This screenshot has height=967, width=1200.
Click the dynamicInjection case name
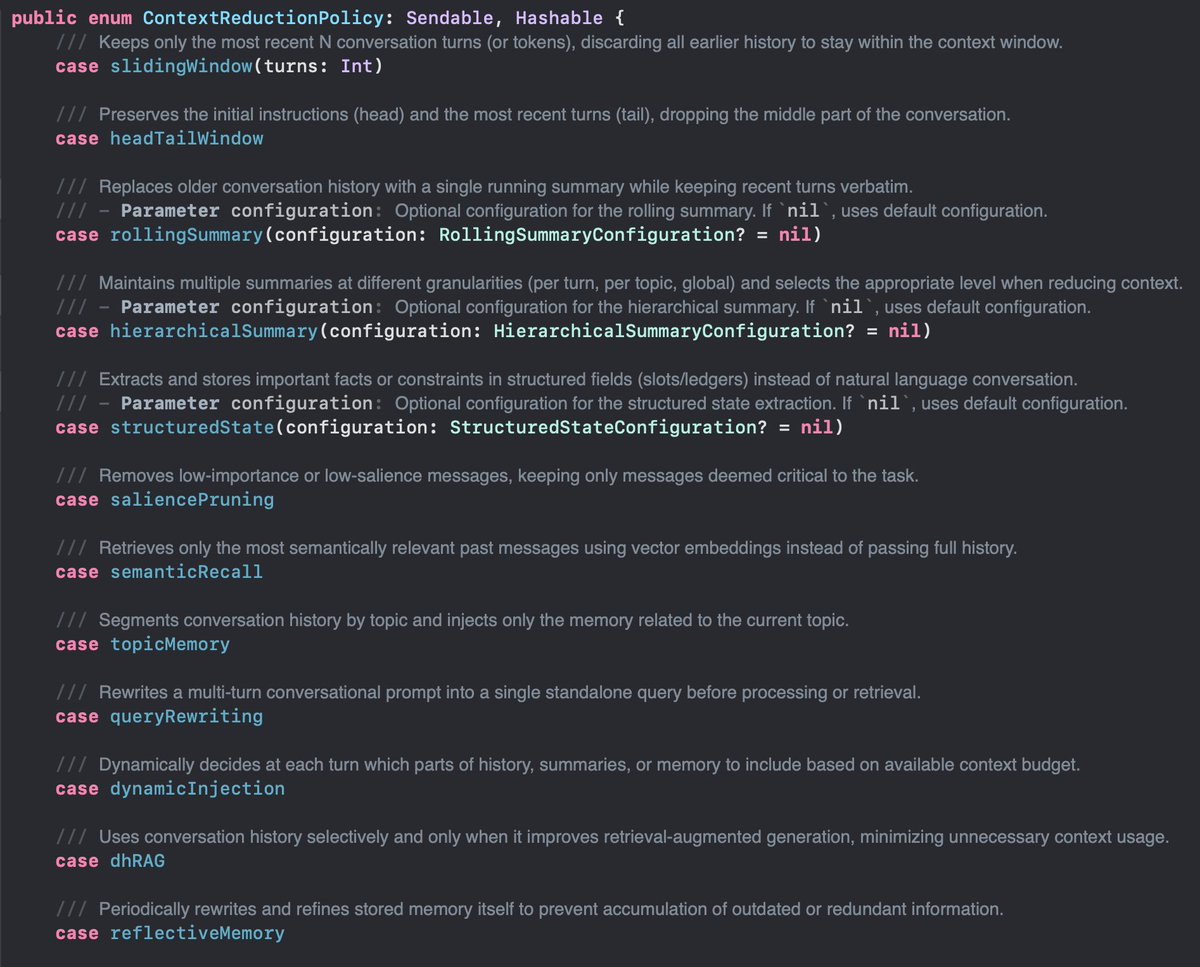[x=198, y=788]
